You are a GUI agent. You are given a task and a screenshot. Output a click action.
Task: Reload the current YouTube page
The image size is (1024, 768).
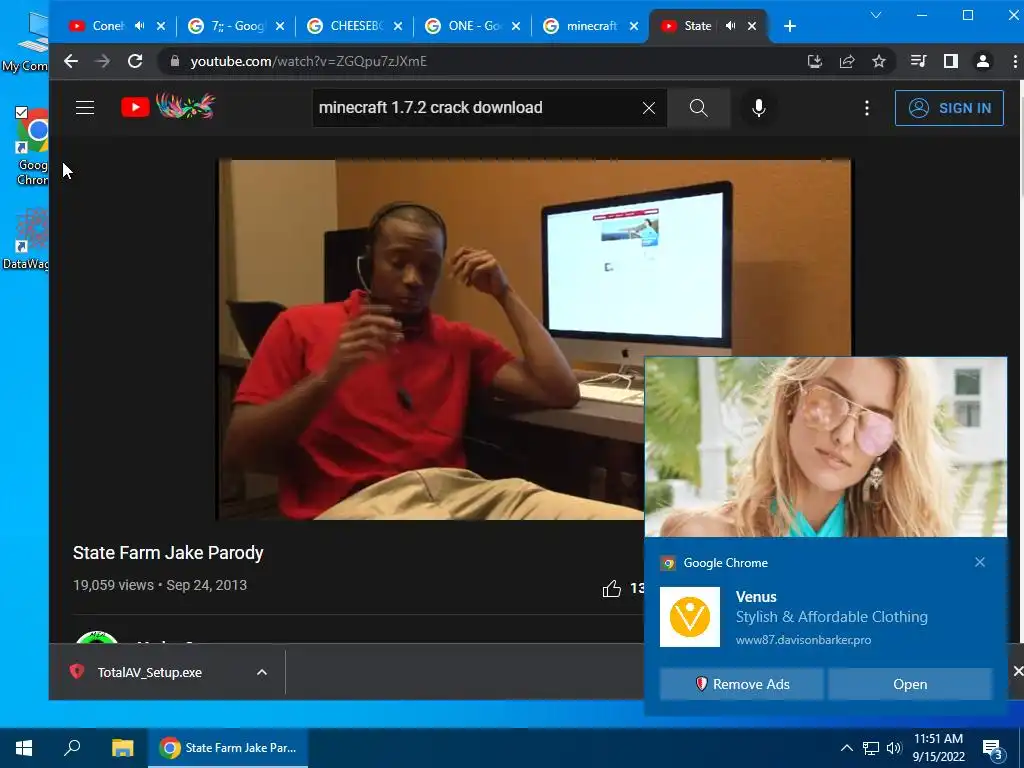135,61
